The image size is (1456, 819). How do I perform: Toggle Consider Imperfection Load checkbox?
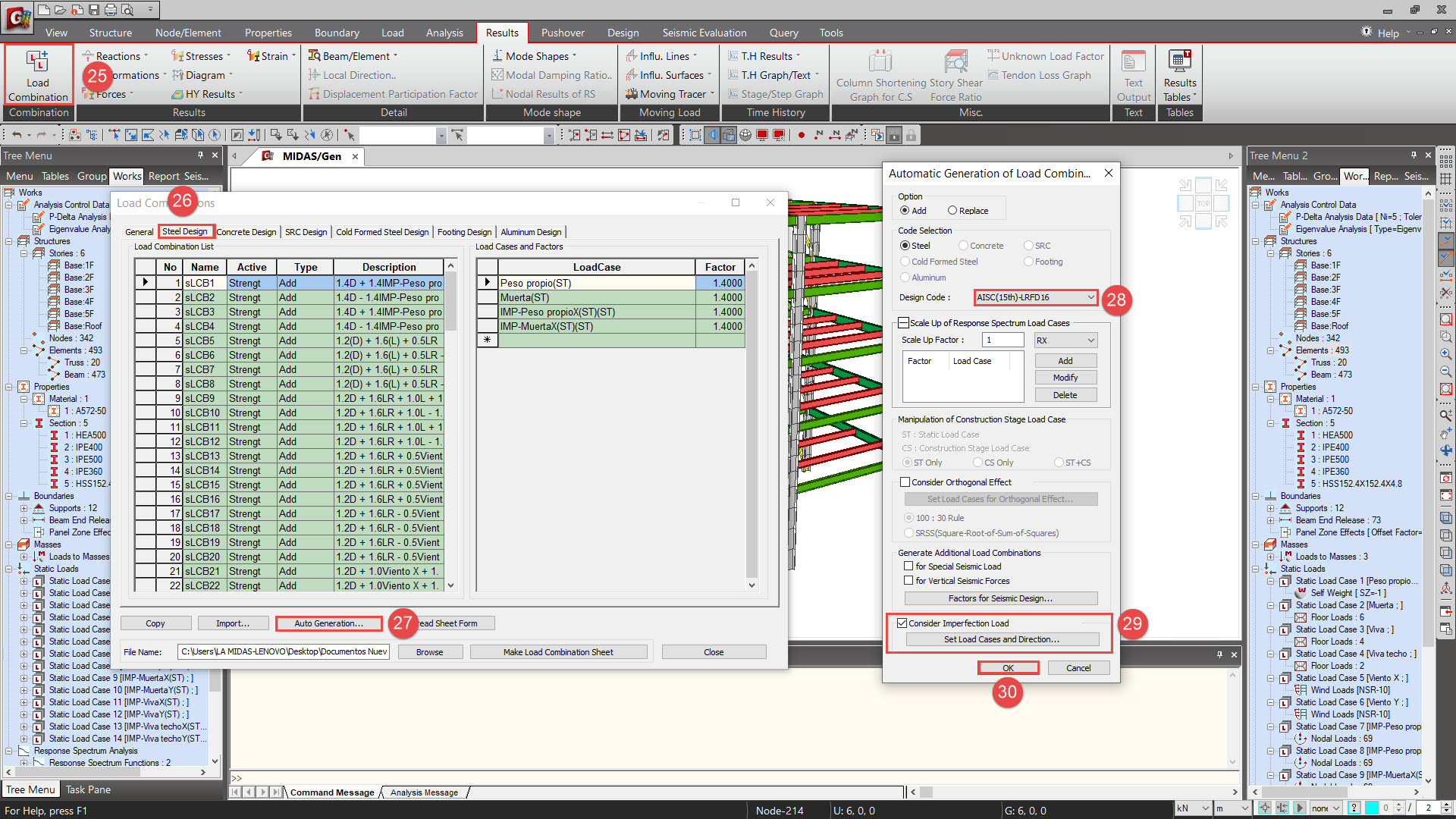click(x=902, y=623)
